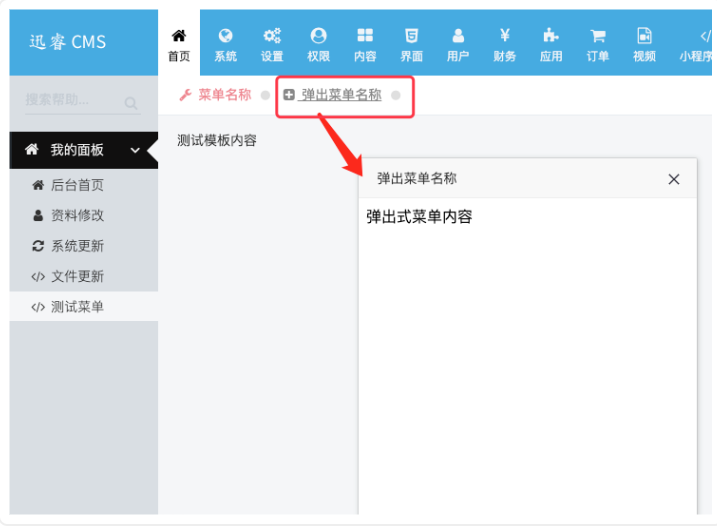
Task: Open the 用户 user menu
Action: point(458,45)
